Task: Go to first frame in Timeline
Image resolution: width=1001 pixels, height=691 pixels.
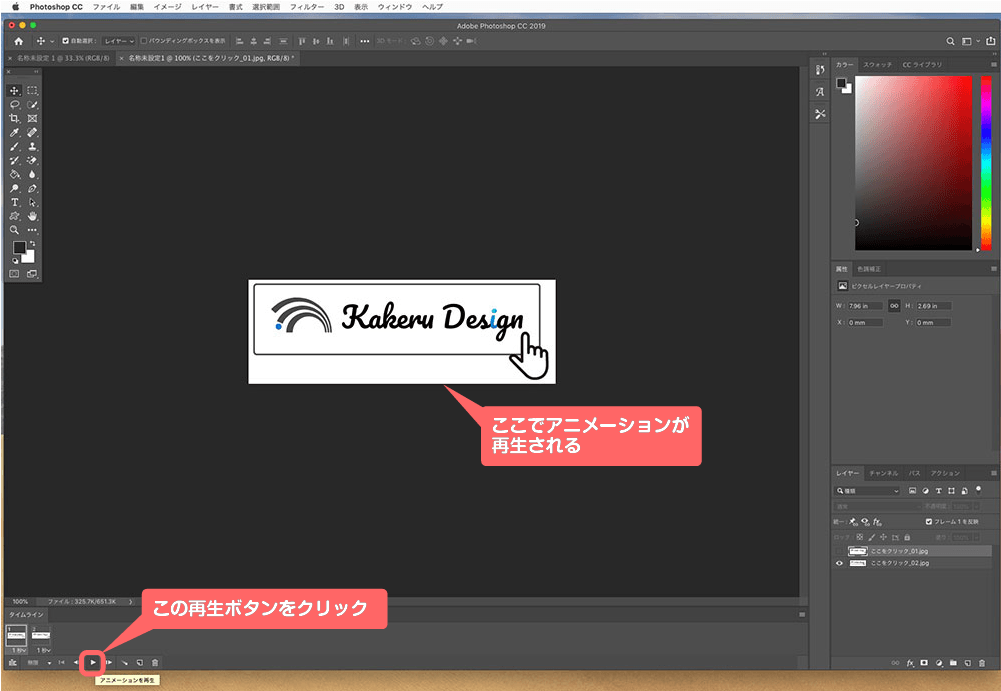Action: coord(61,663)
